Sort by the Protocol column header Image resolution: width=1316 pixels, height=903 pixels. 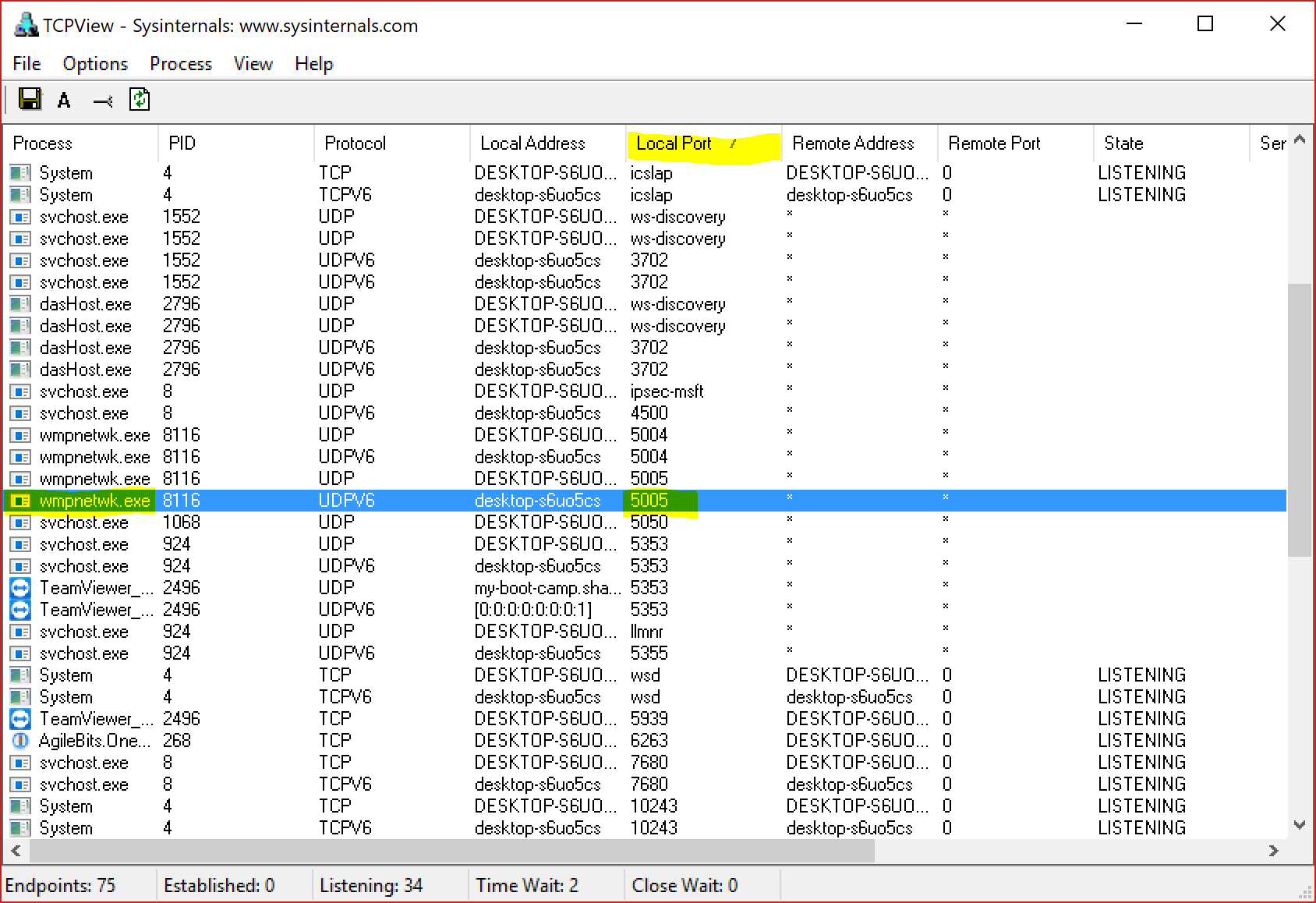(x=392, y=143)
